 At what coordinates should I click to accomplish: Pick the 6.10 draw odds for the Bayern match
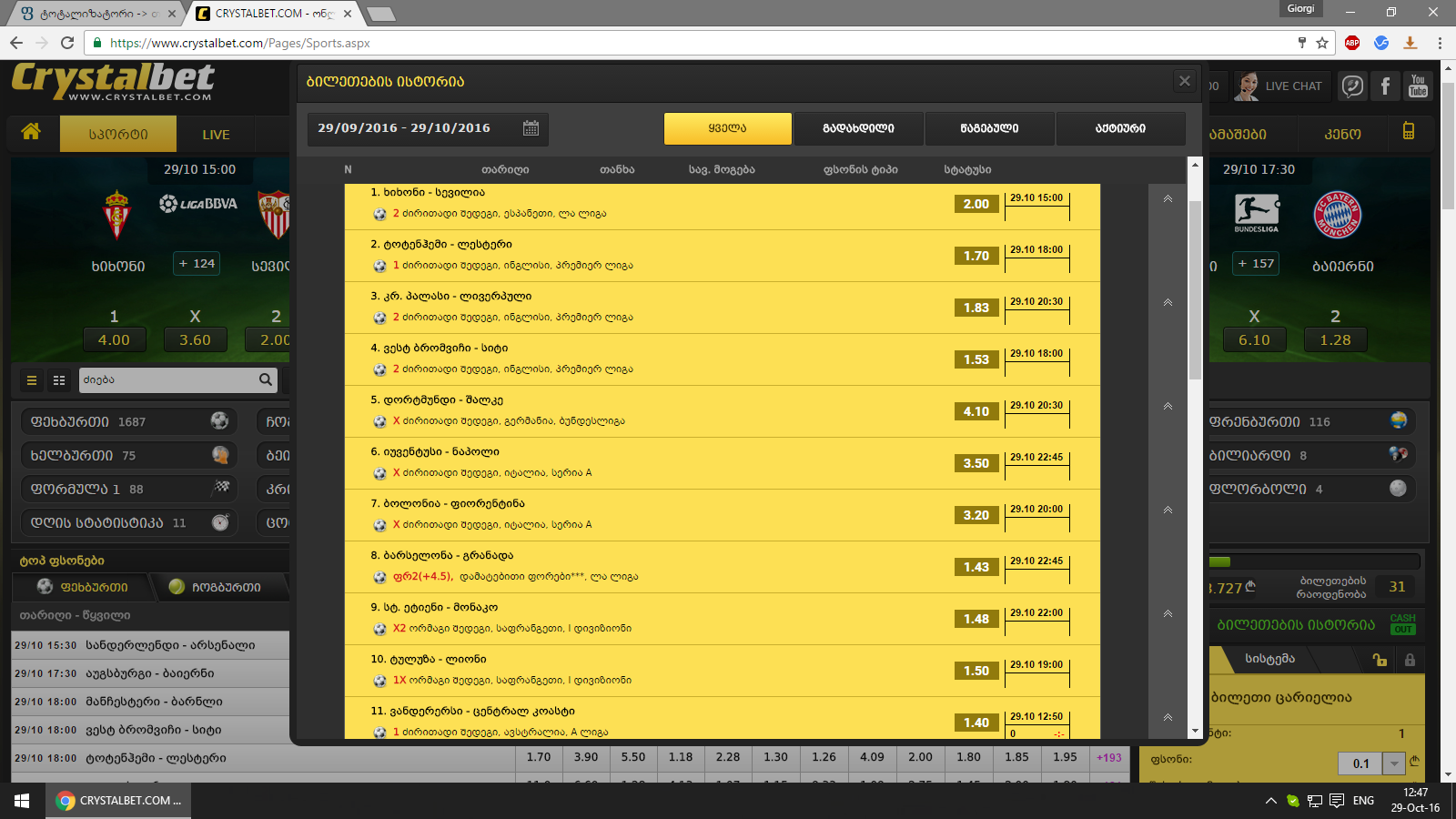coord(1254,339)
